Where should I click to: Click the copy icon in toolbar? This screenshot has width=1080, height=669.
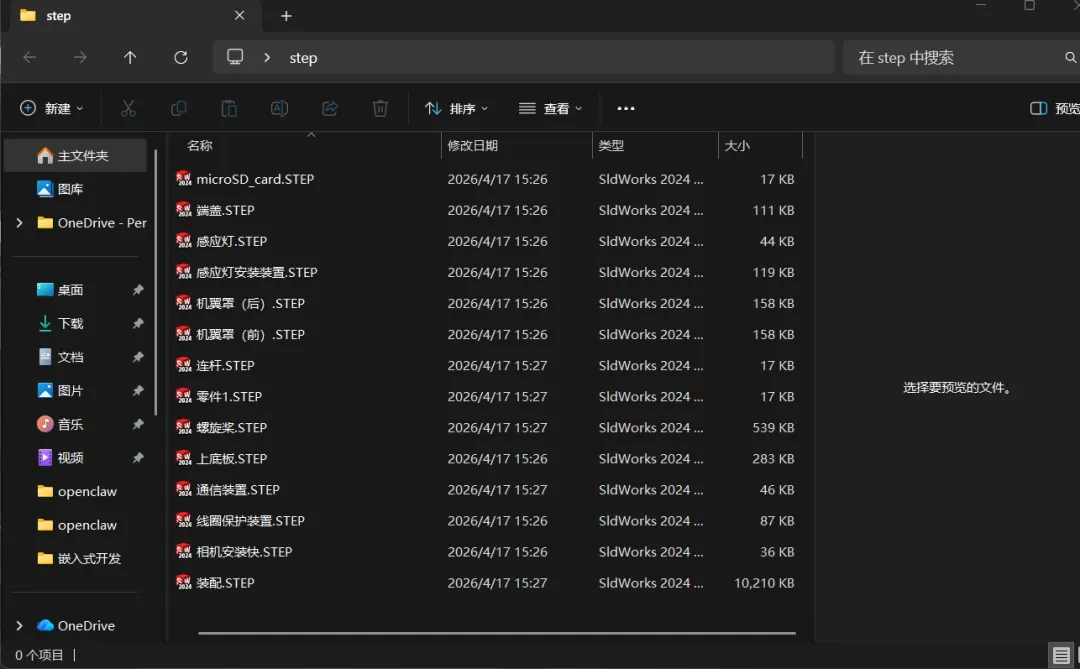(x=178, y=108)
